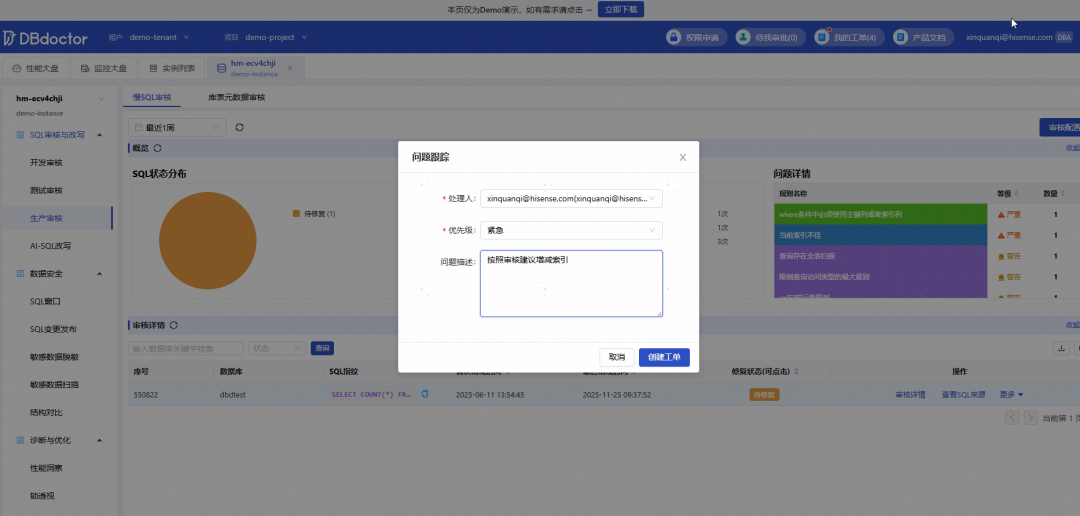Go to previous page arrow
Screen dimensions: 1080x516
(x=1012, y=417)
